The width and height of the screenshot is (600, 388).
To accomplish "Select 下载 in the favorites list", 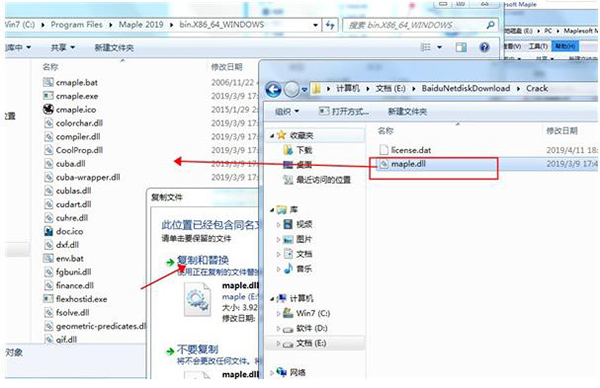I will [304, 150].
